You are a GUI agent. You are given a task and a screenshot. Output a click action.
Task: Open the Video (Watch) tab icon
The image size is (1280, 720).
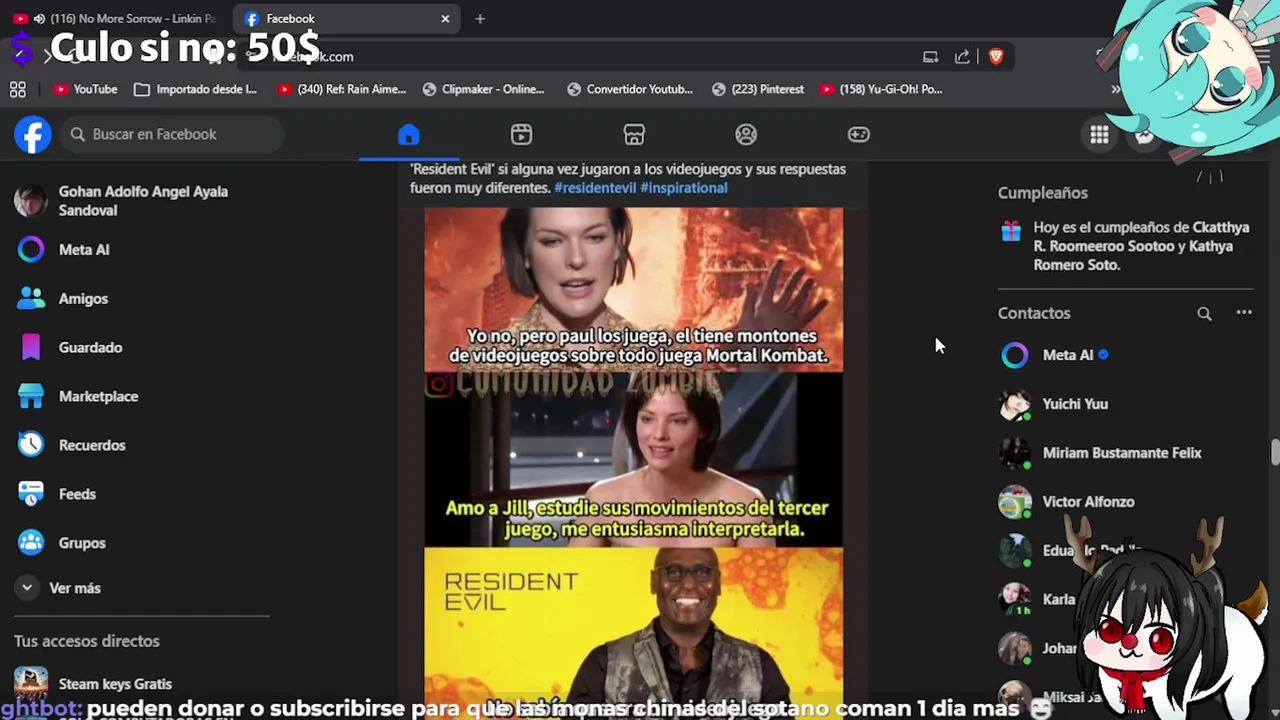[x=521, y=134]
